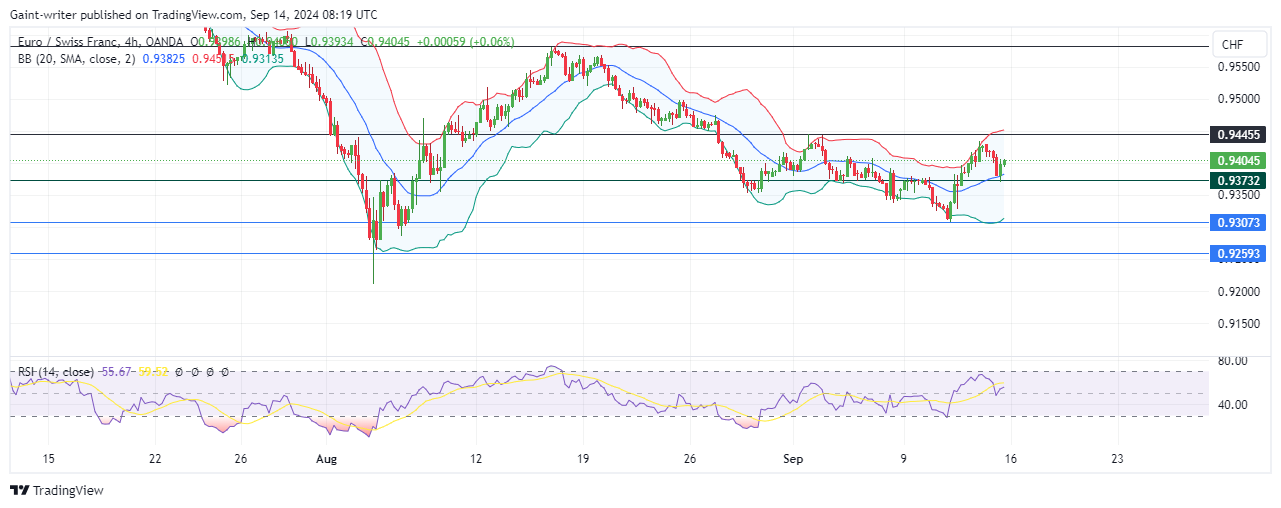The height and width of the screenshot is (508, 1281).
Task: Click the 22 date label on time axis
Action: coord(154,459)
